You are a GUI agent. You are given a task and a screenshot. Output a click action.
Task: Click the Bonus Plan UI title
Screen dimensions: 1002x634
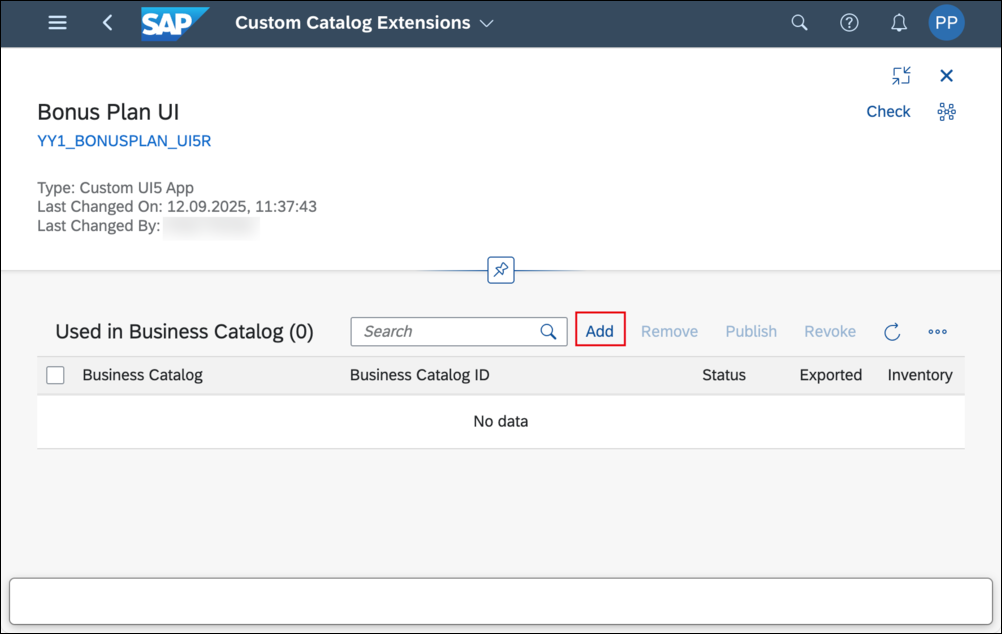108,112
